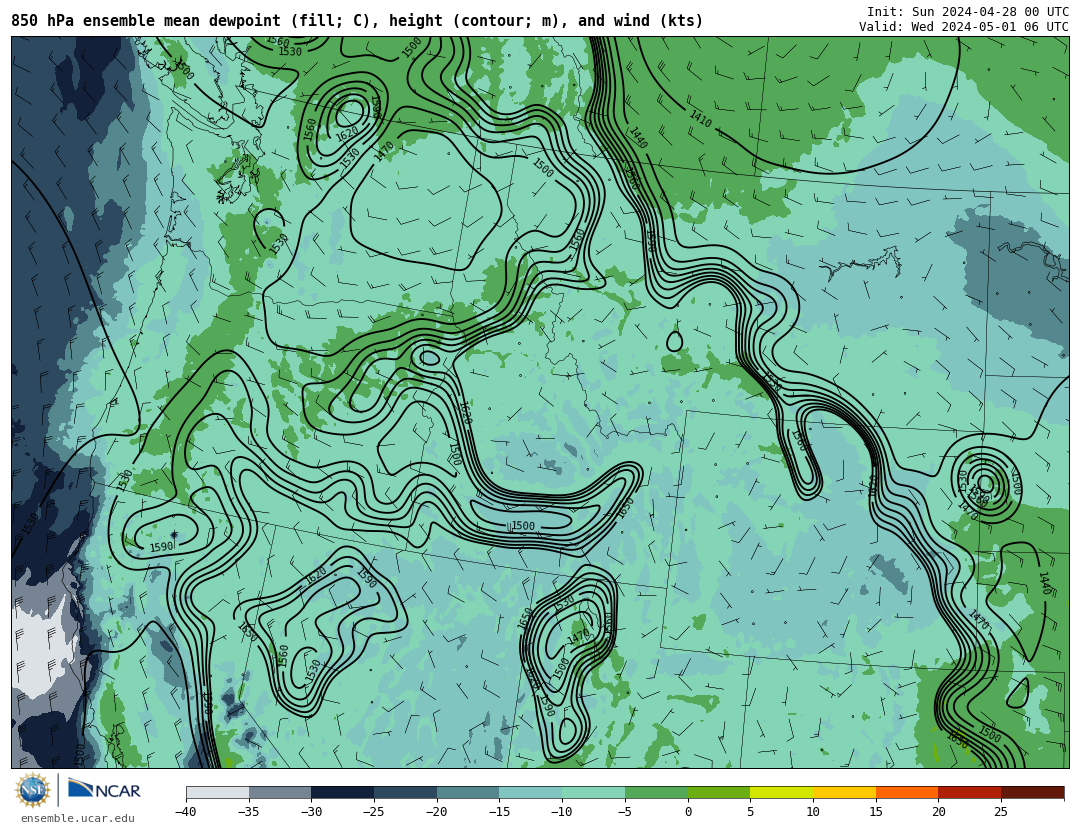
Task: Click the NCAR logo
Action: (105, 789)
